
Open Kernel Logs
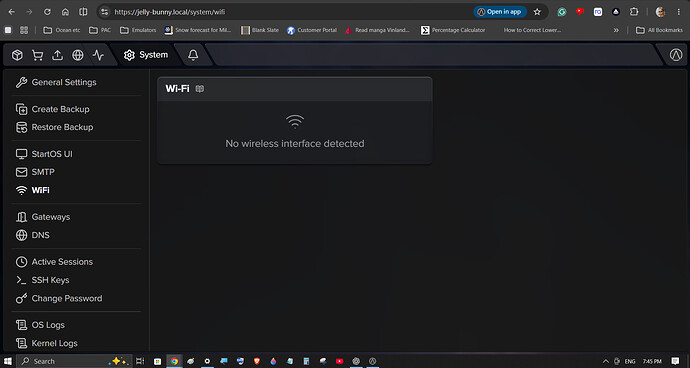point(46,343)
